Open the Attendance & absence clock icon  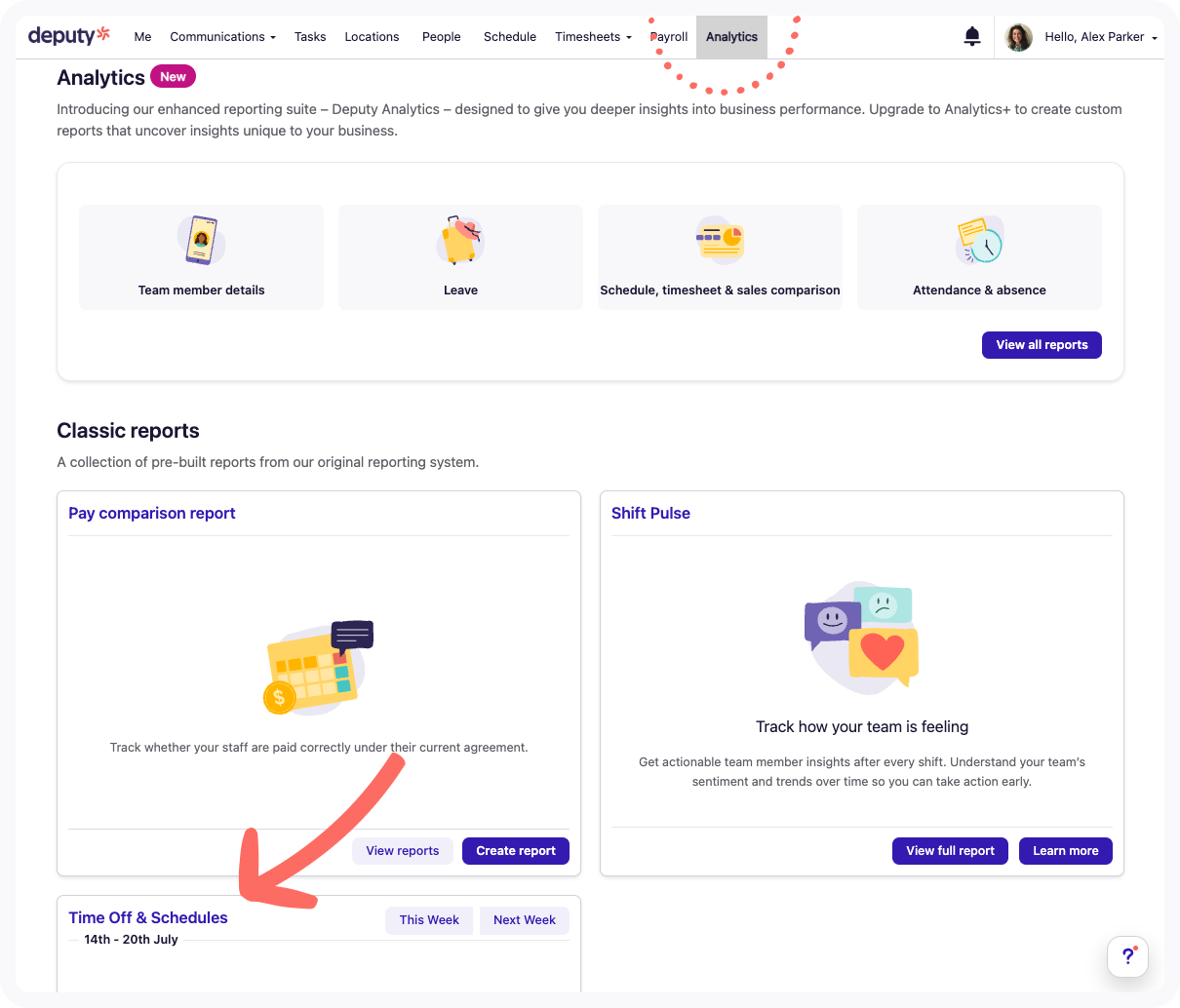pyautogui.click(x=979, y=241)
